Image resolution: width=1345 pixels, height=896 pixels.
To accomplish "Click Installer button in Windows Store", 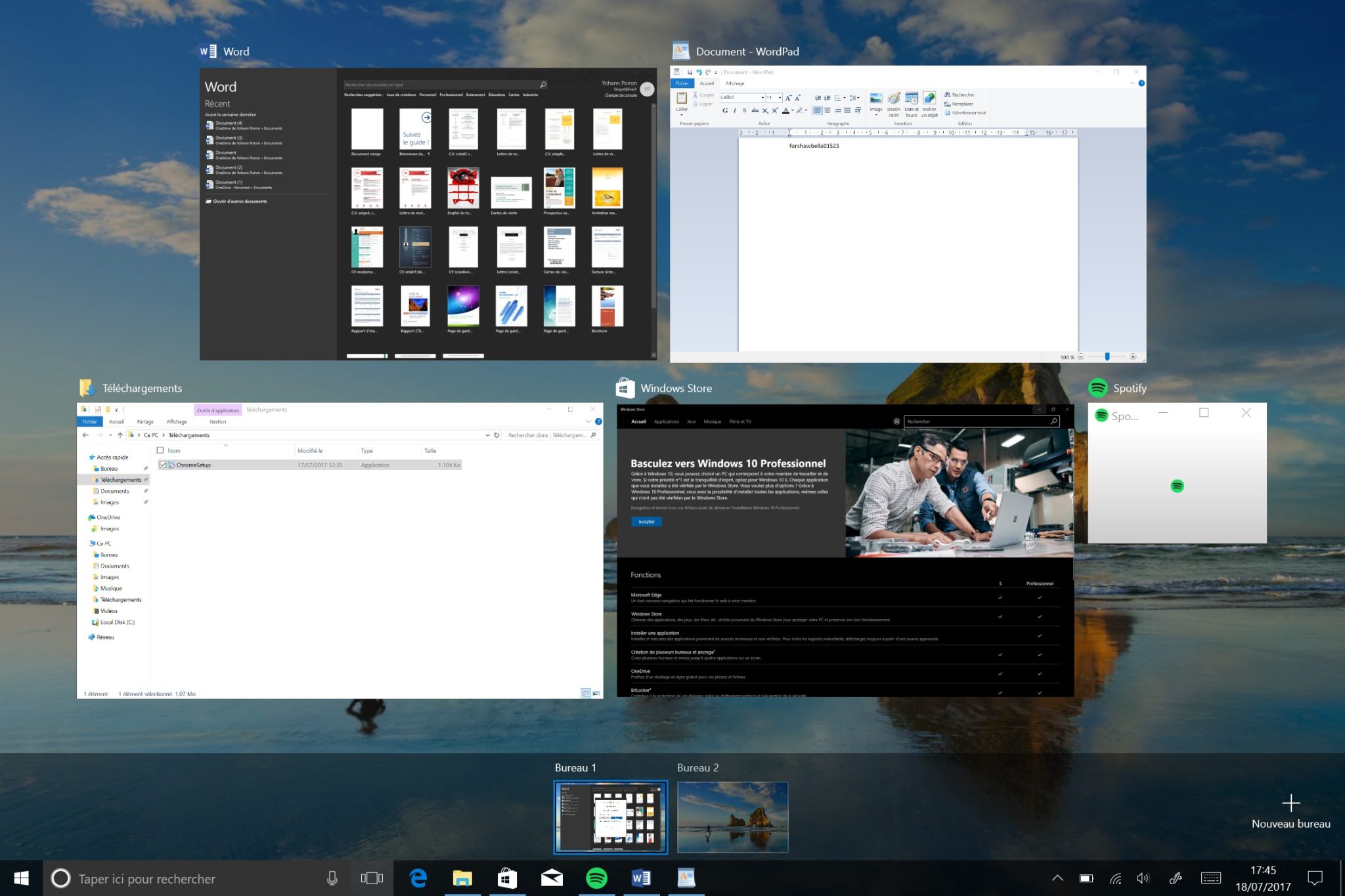I will point(646,522).
